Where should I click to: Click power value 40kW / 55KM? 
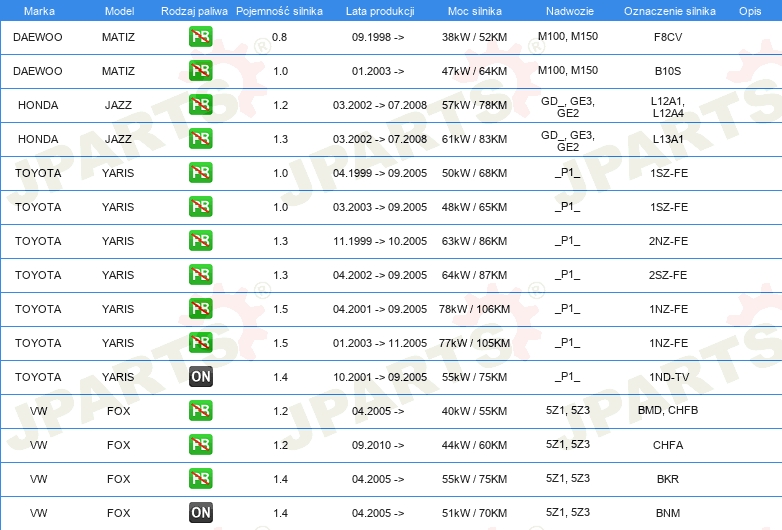(x=474, y=411)
